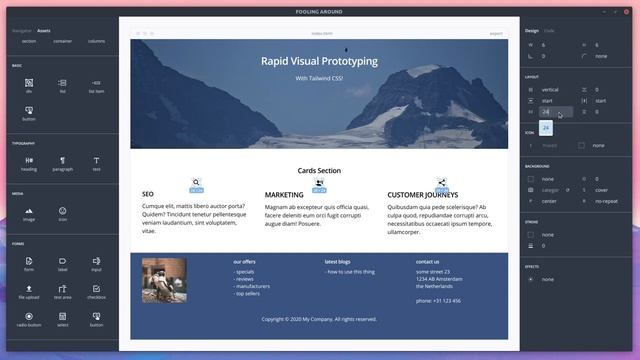Open the 'no-repeat' background repeat dropdown
Image resolution: width=640 pixels, height=360 pixels.
[x=606, y=201]
